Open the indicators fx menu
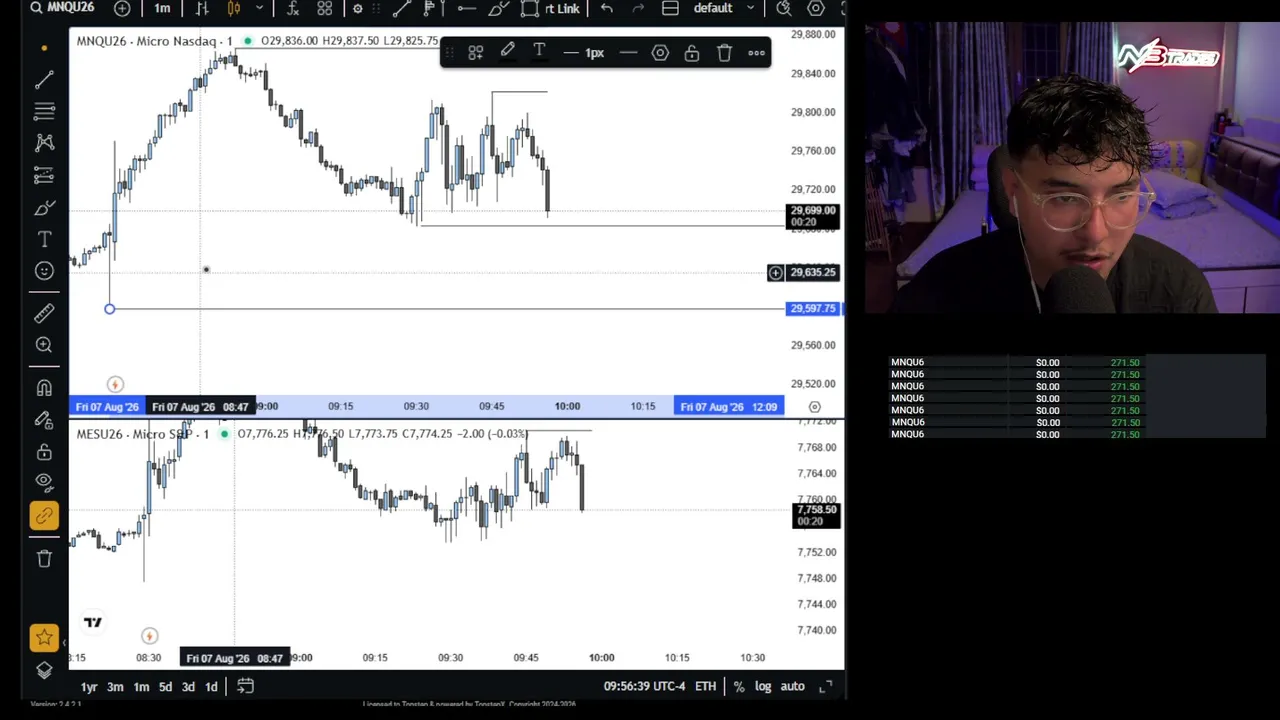 tap(293, 8)
